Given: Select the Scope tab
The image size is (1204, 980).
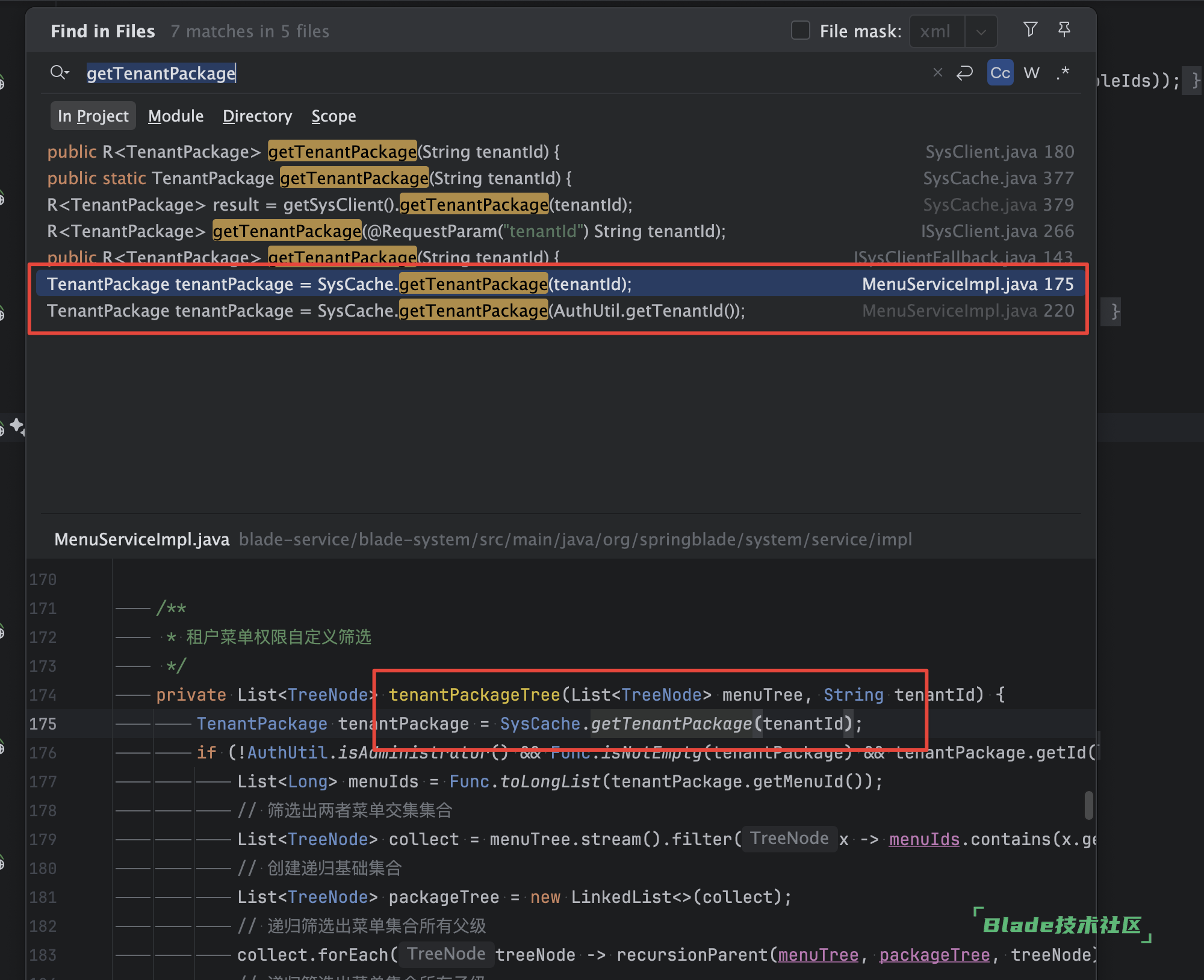Looking at the screenshot, I should click(334, 116).
